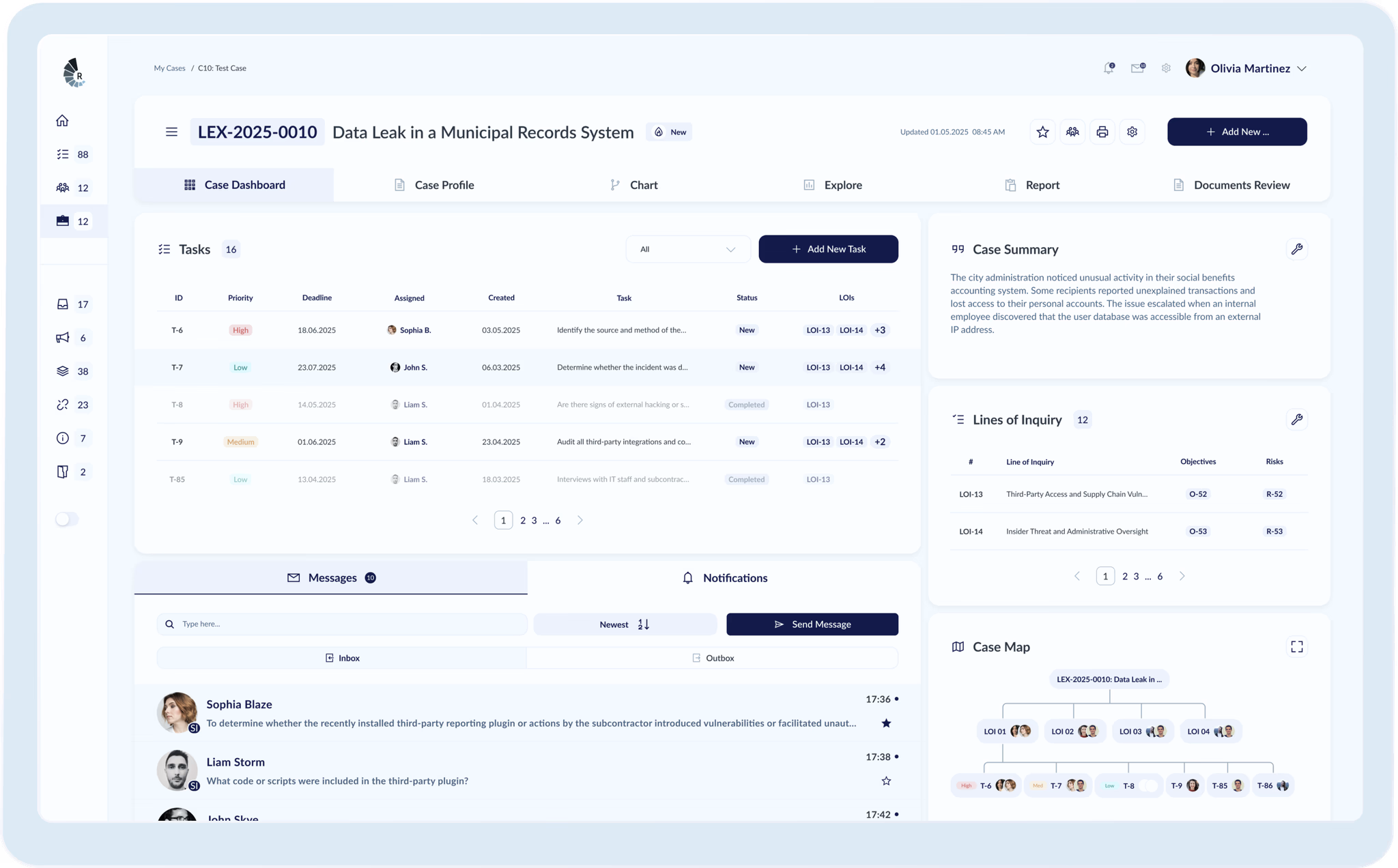Star this case as favorite
Screen dimensions: 1398x868
pos(1042,132)
